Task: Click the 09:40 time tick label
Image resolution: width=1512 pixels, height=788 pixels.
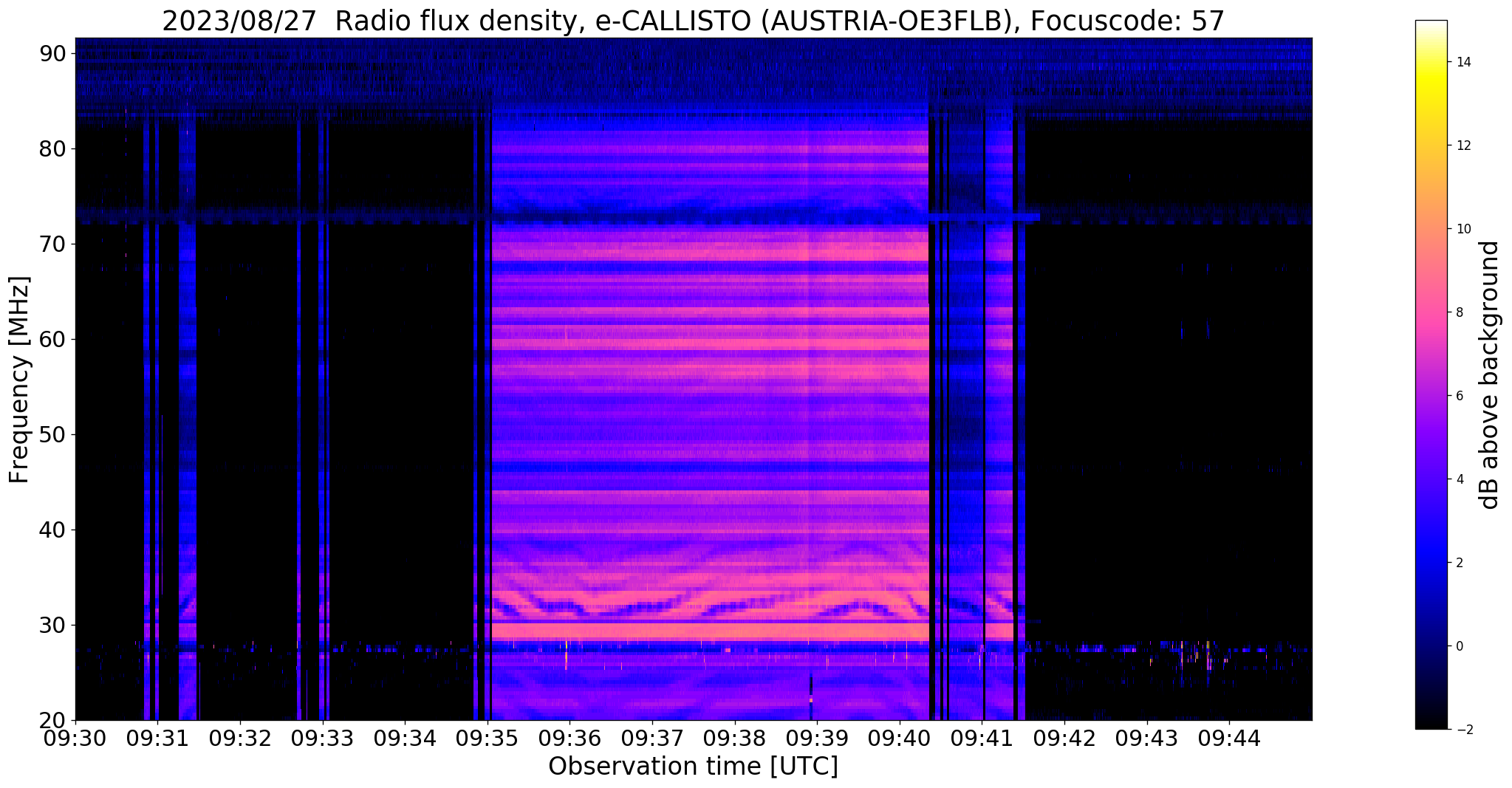Action: tap(900, 739)
